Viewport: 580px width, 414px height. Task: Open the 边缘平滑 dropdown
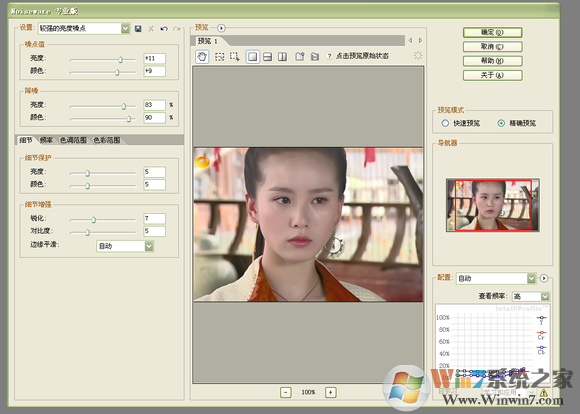pos(149,246)
